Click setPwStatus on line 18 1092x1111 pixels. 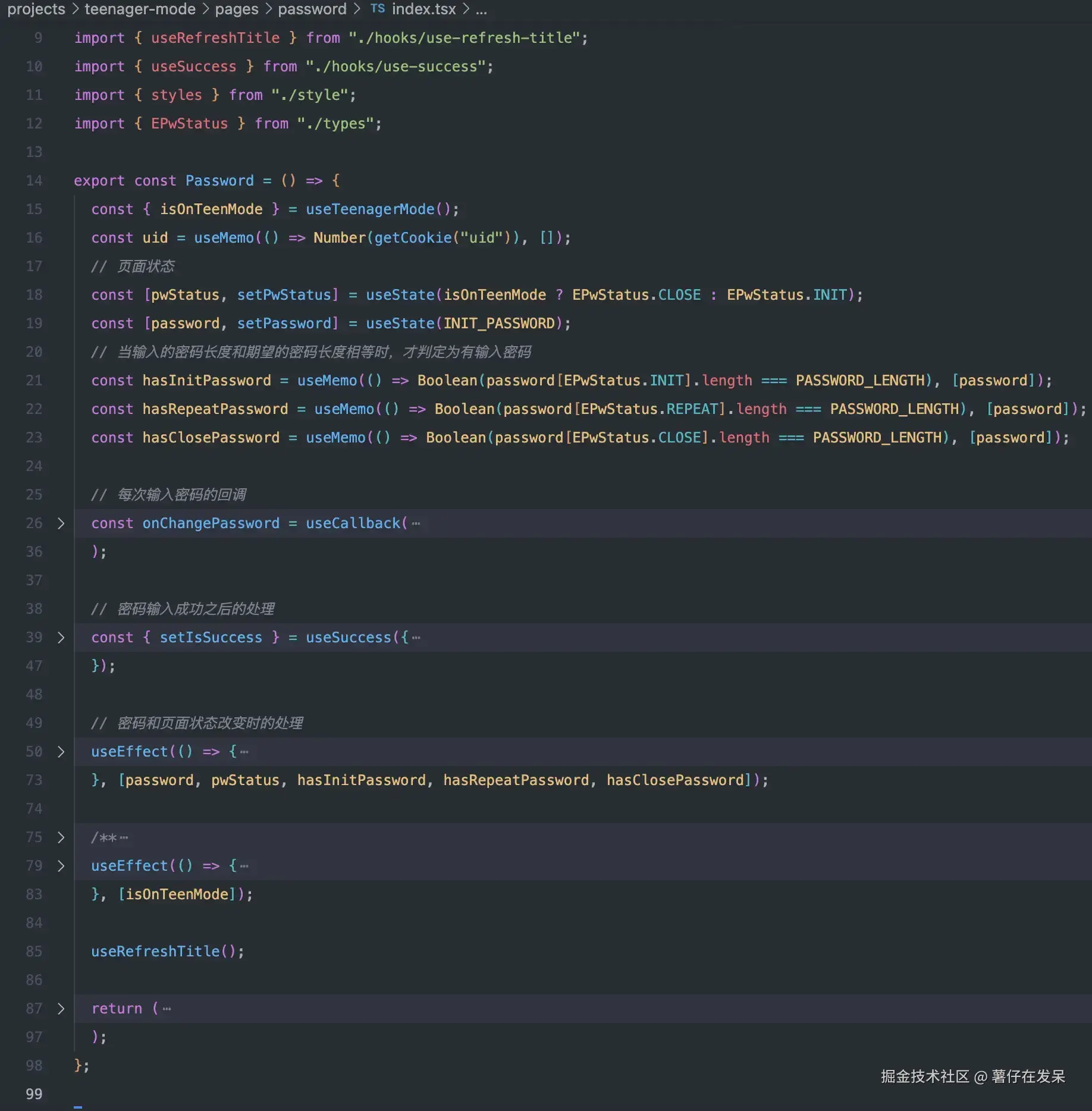click(284, 295)
